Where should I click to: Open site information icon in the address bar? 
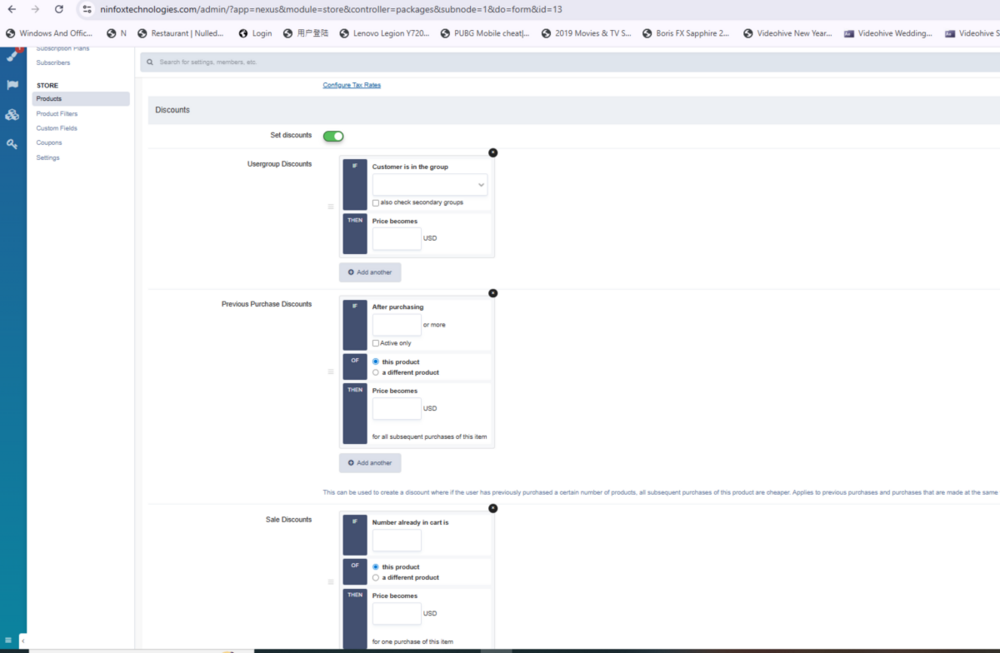click(x=87, y=10)
